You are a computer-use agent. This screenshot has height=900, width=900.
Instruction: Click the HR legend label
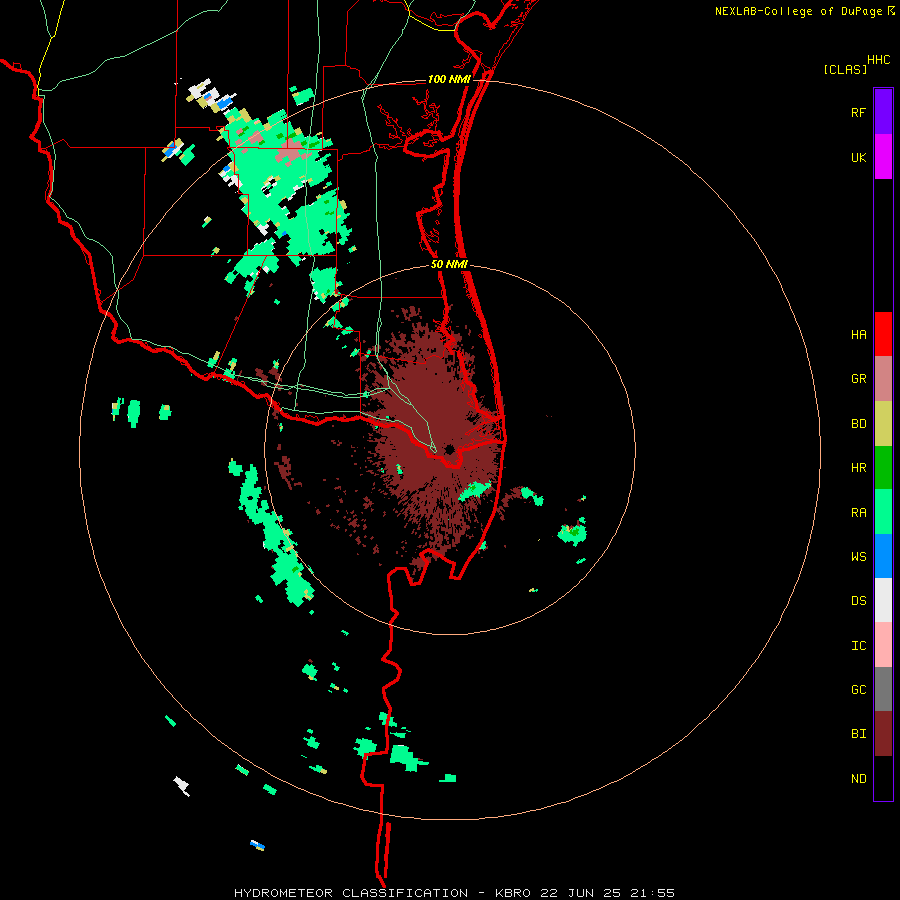858,468
